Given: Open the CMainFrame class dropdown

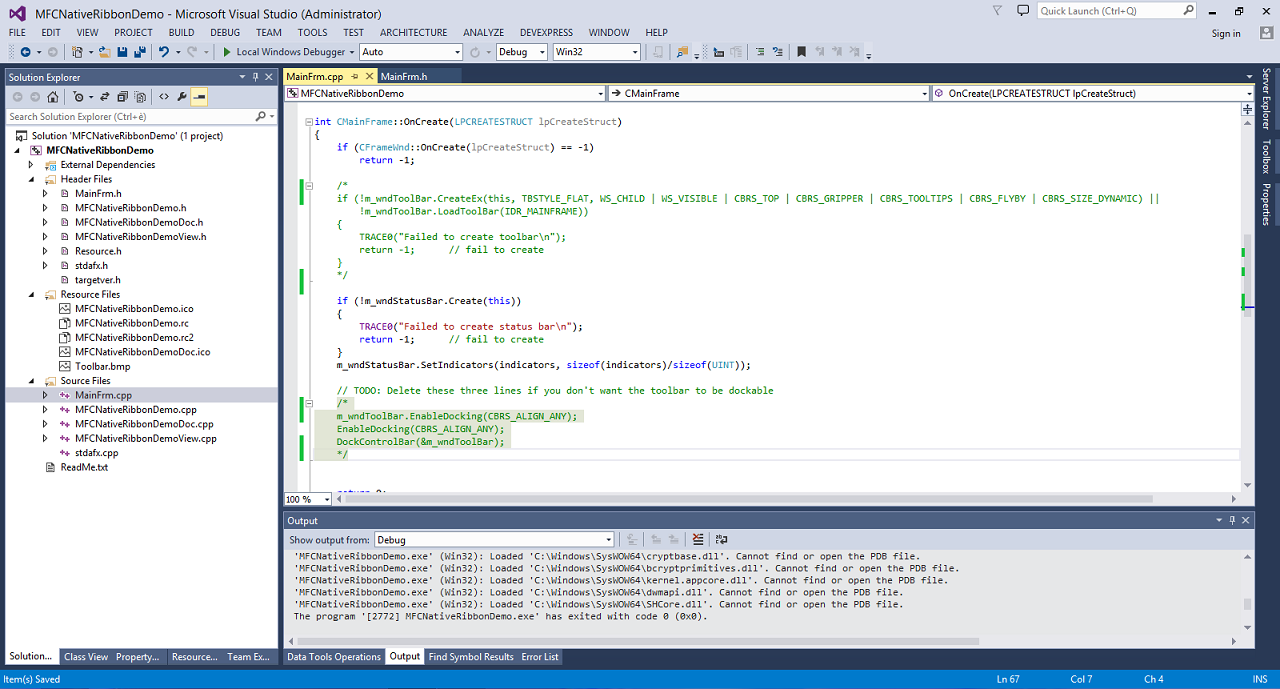Looking at the screenshot, I should 769,94.
